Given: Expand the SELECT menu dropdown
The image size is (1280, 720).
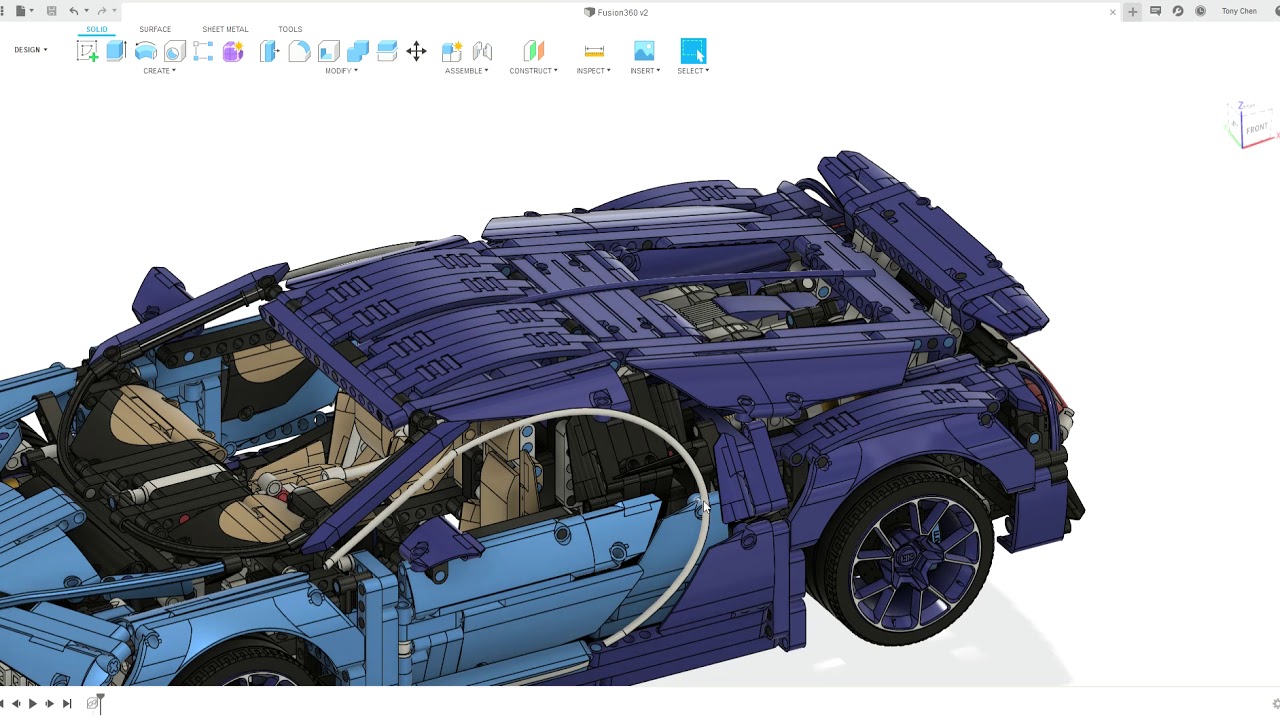Looking at the screenshot, I should point(693,71).
